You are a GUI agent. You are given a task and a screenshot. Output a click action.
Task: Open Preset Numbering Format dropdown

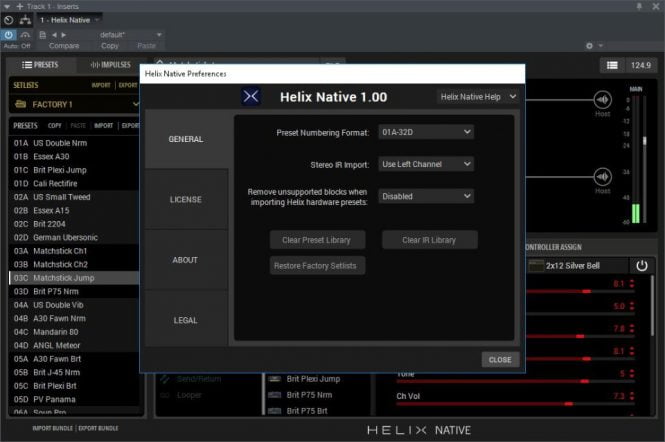(426, 132)
